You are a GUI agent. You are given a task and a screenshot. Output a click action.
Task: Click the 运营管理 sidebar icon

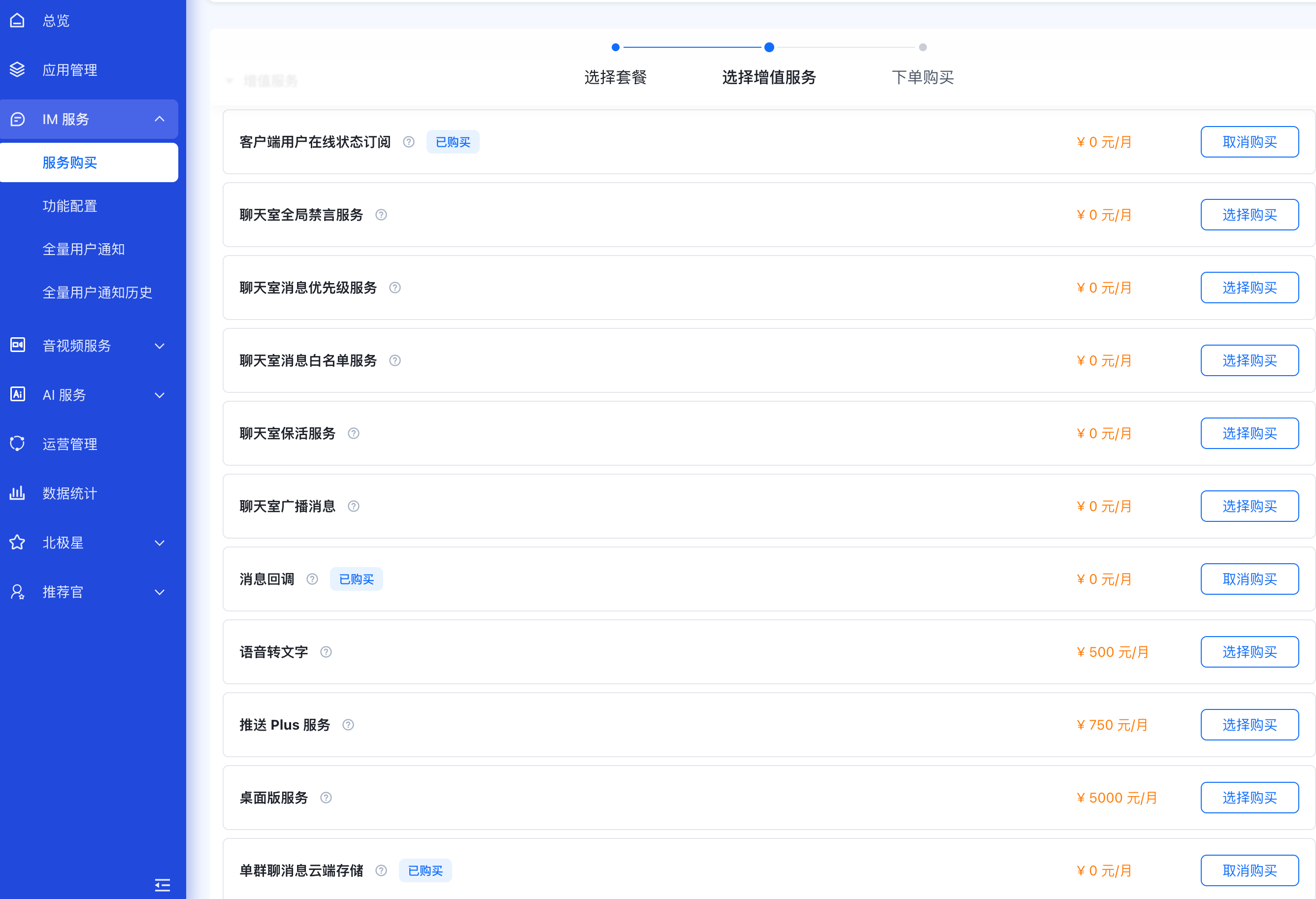click(x=18, y=443)
